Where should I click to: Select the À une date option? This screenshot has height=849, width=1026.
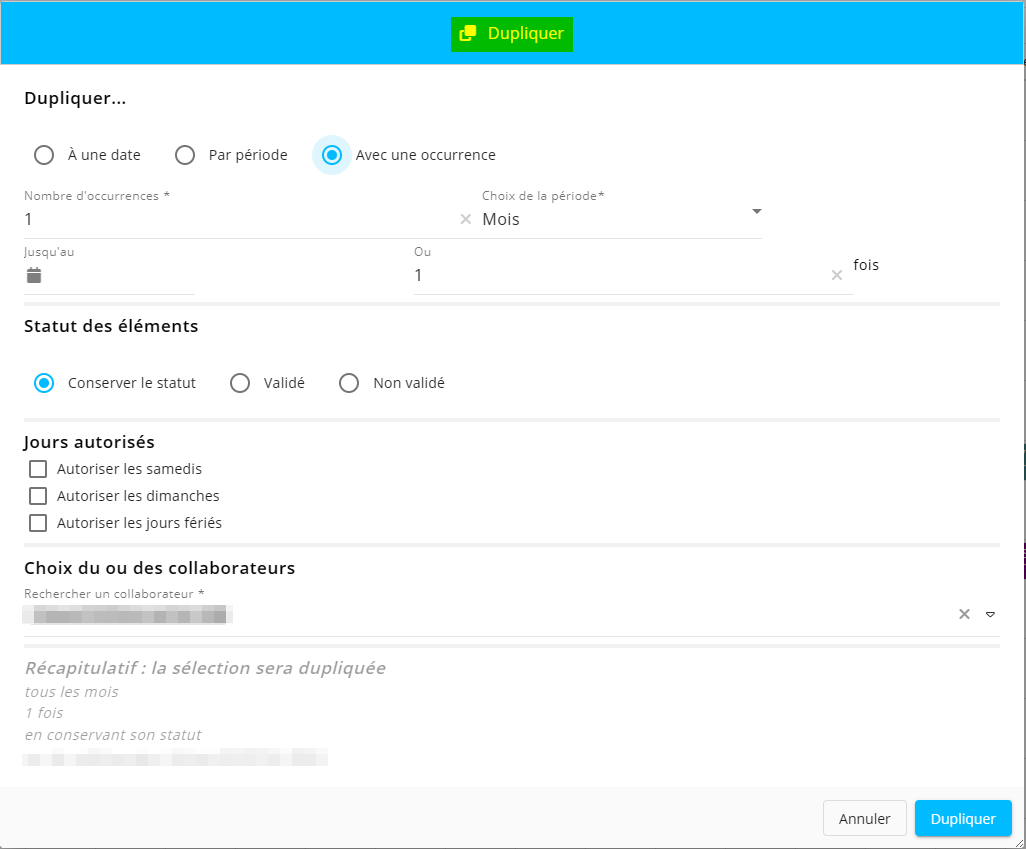click(x=44, y=155)
